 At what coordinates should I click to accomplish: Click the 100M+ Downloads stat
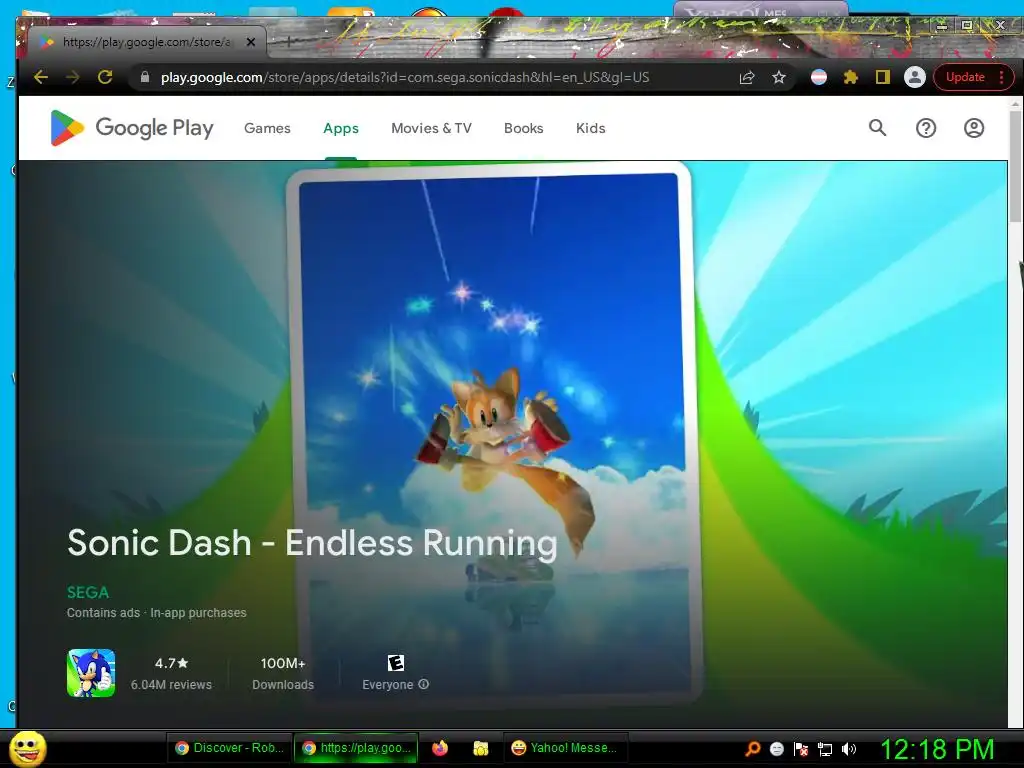tap(283, 673)
